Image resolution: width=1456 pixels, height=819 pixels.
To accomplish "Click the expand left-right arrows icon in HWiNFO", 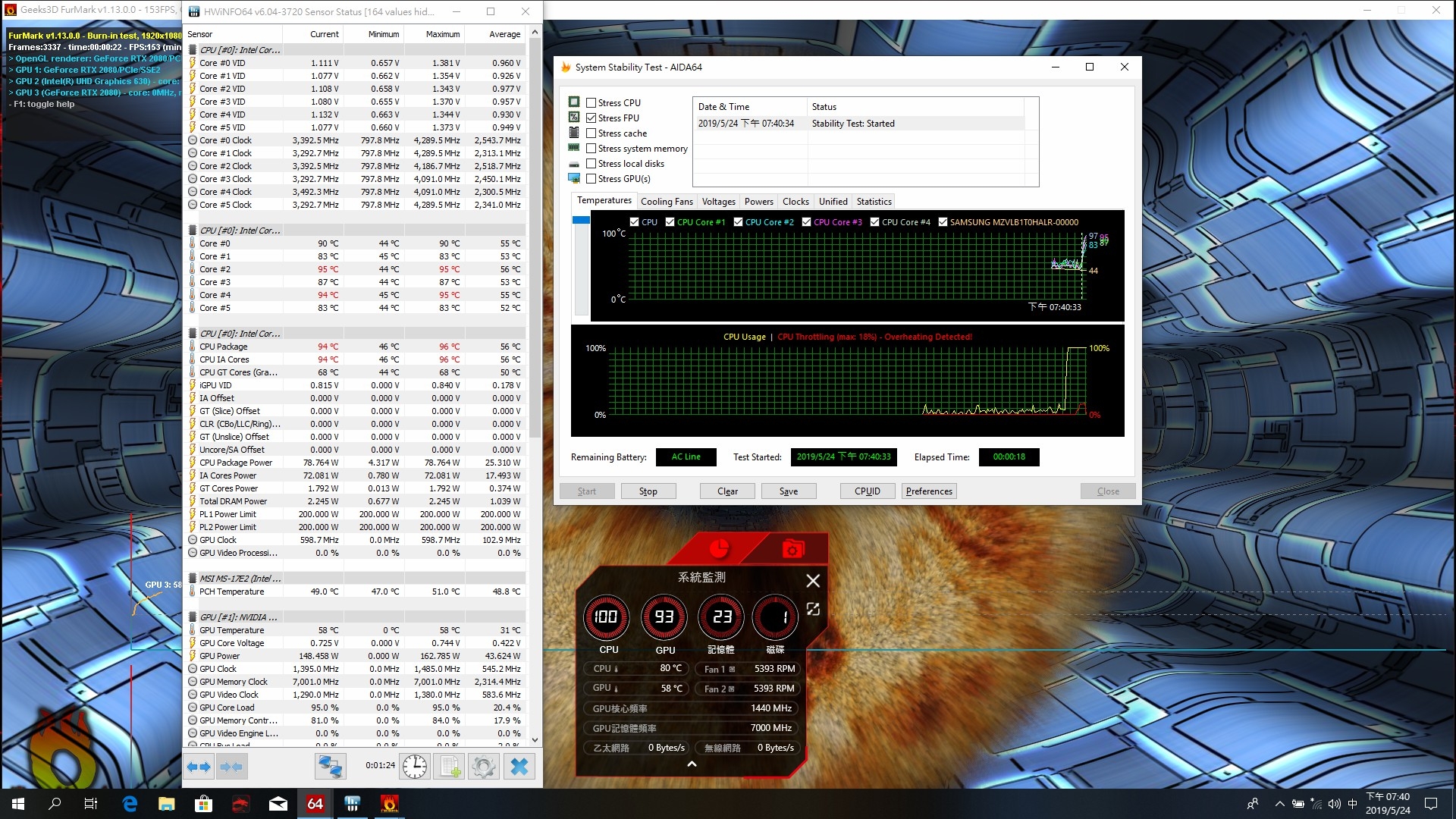I will point(199,767).
